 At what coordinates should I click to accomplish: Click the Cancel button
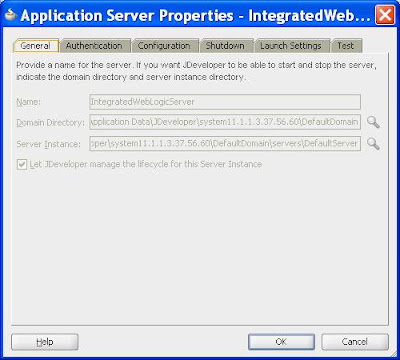pyautogui.click(x=355, y=342)
